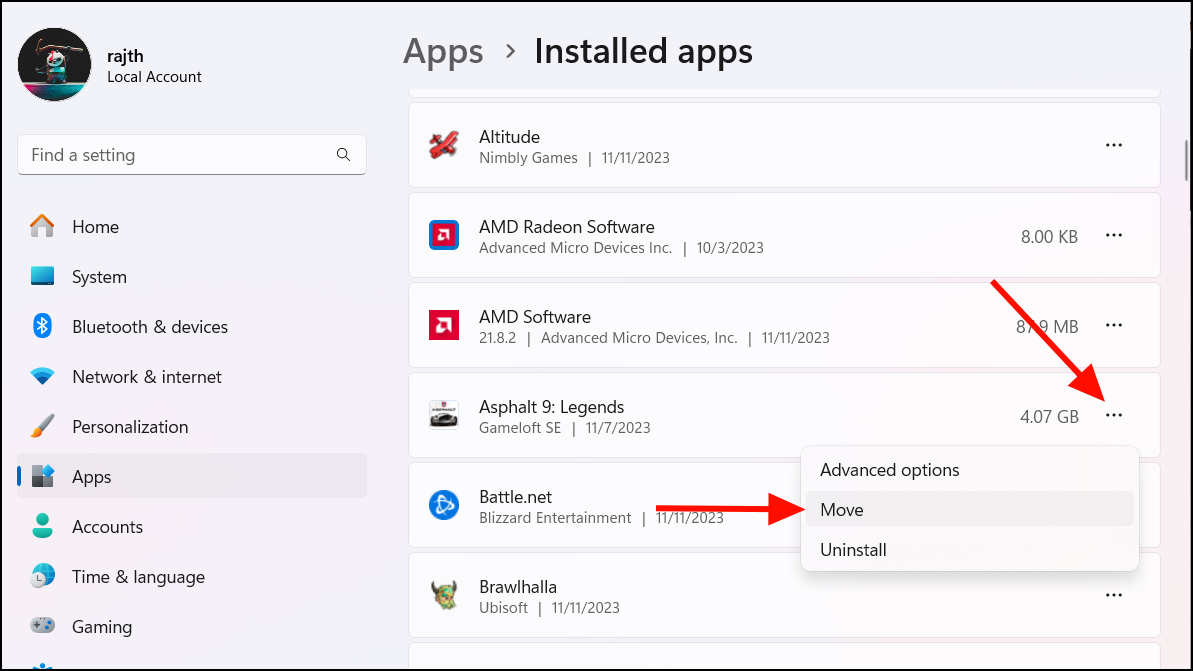
Task: Click the AMD Radeon Software icon
Action: click(x=444, y=235)
